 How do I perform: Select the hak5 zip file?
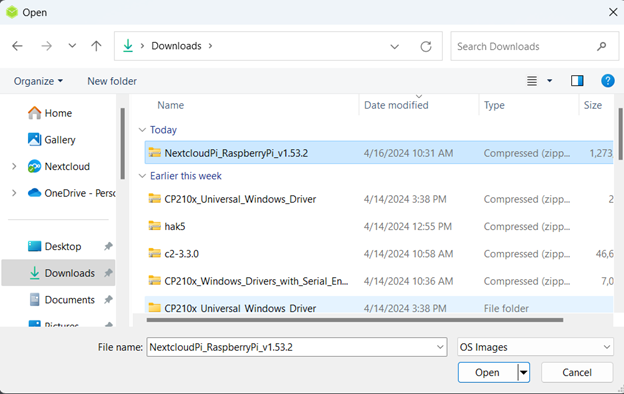coord(378,226)
